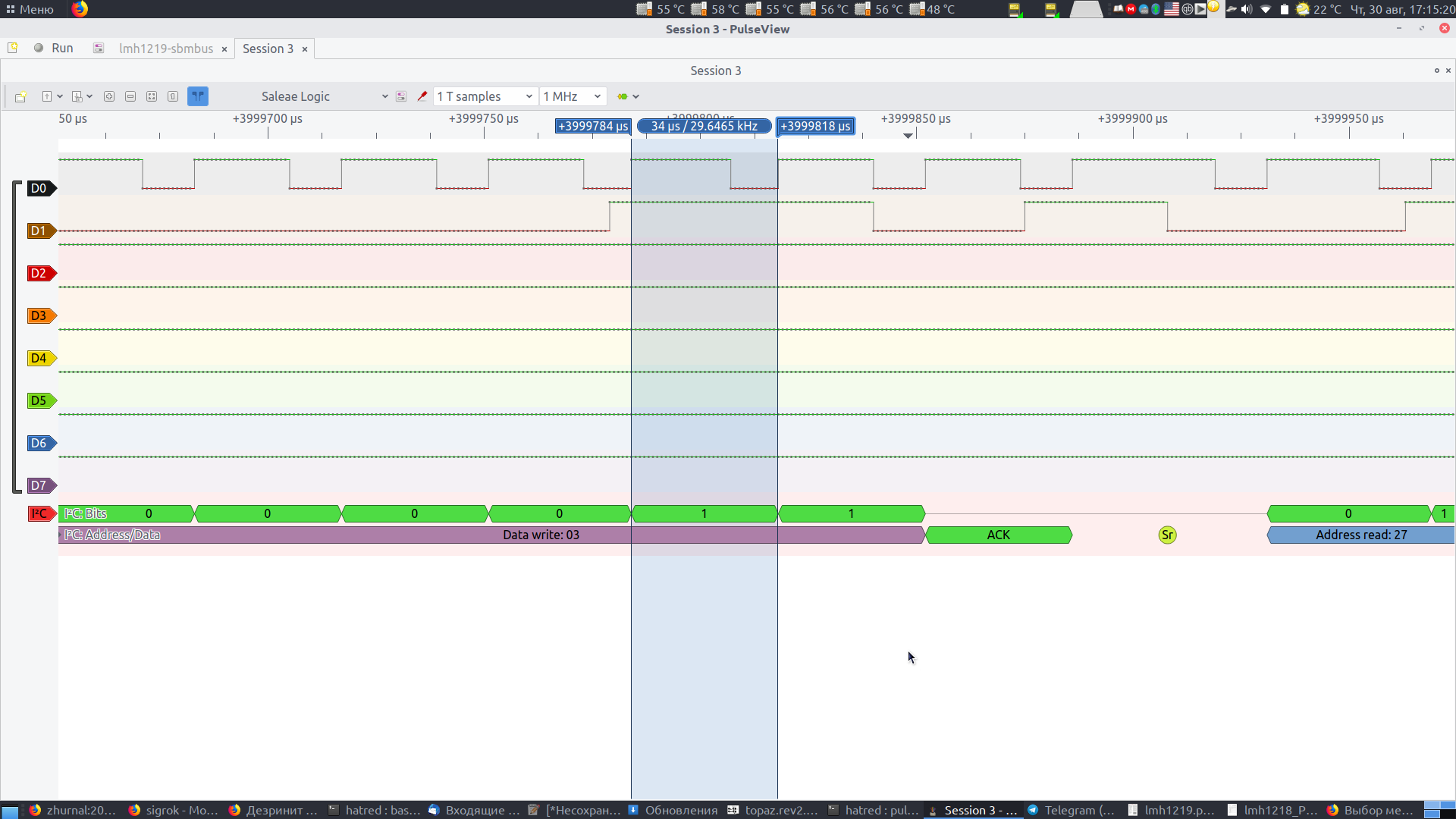Click the Sr repeated-start annotation

pyautogui.click(x=1167, y=535)
